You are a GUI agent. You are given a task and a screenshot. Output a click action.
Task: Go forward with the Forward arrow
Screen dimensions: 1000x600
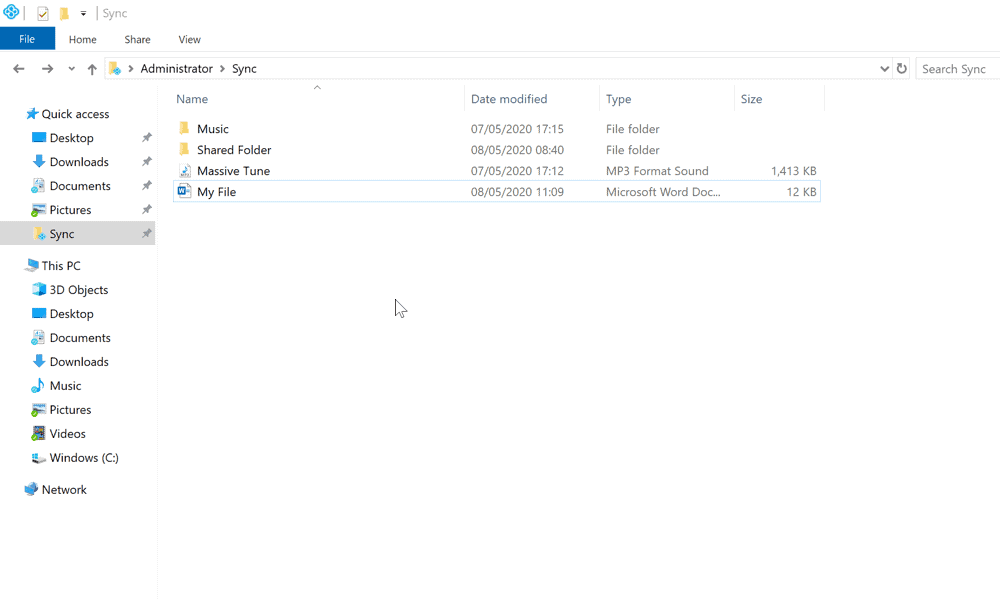47,69
